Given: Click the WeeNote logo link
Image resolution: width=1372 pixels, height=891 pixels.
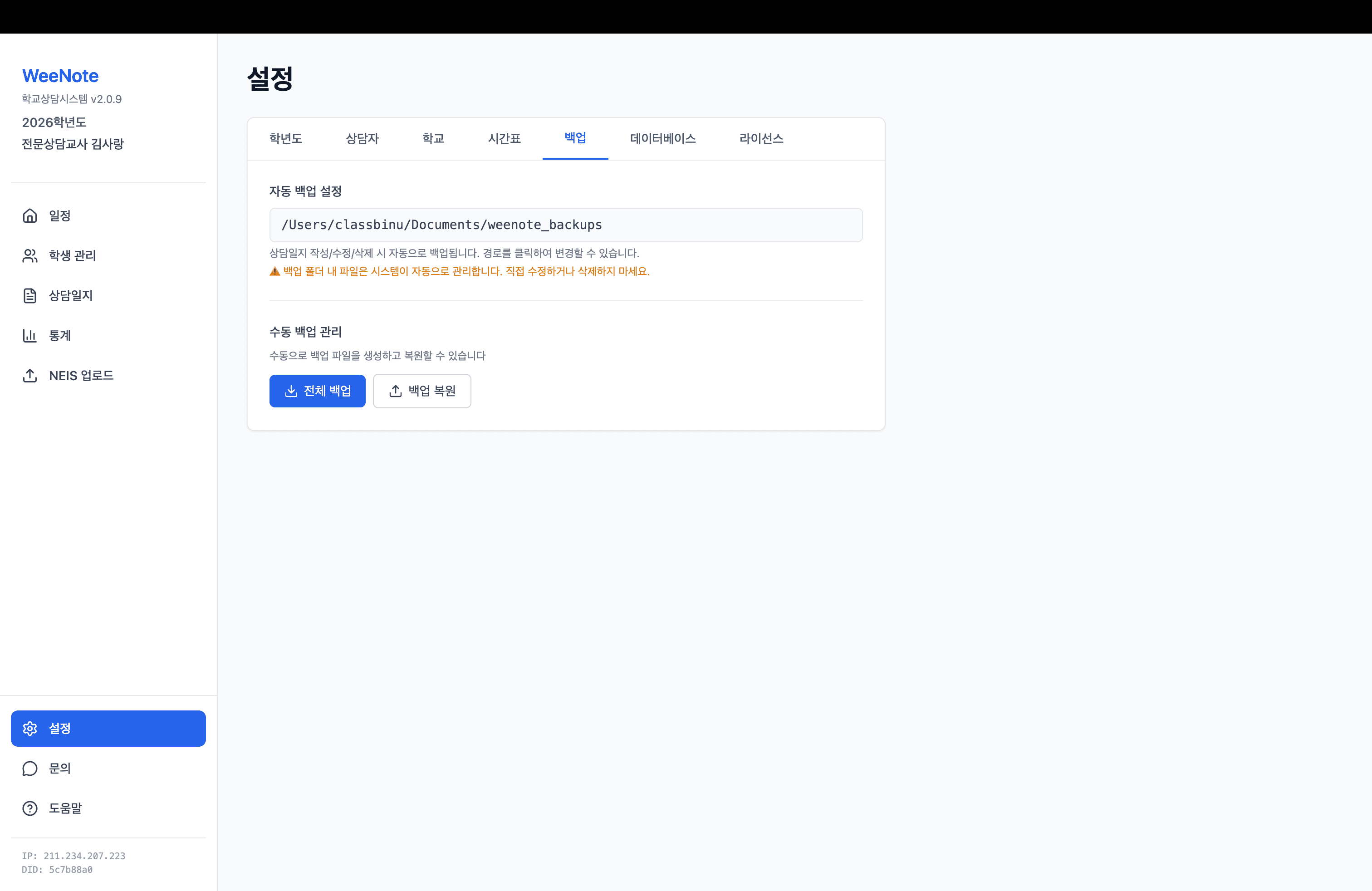Looking at the screenshot, I should [59, 75].
